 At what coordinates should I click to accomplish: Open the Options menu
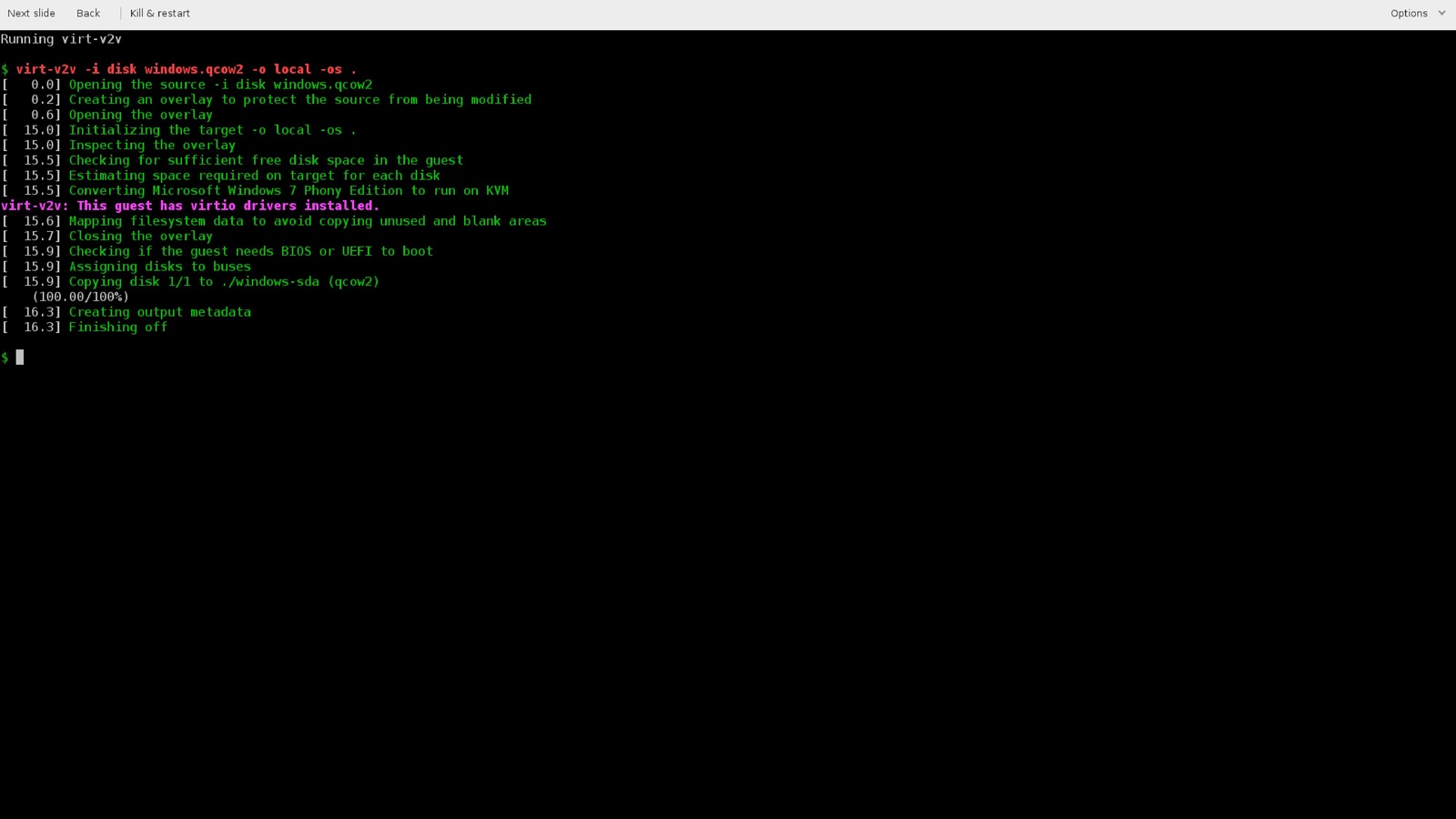(x=1408, y=14)
